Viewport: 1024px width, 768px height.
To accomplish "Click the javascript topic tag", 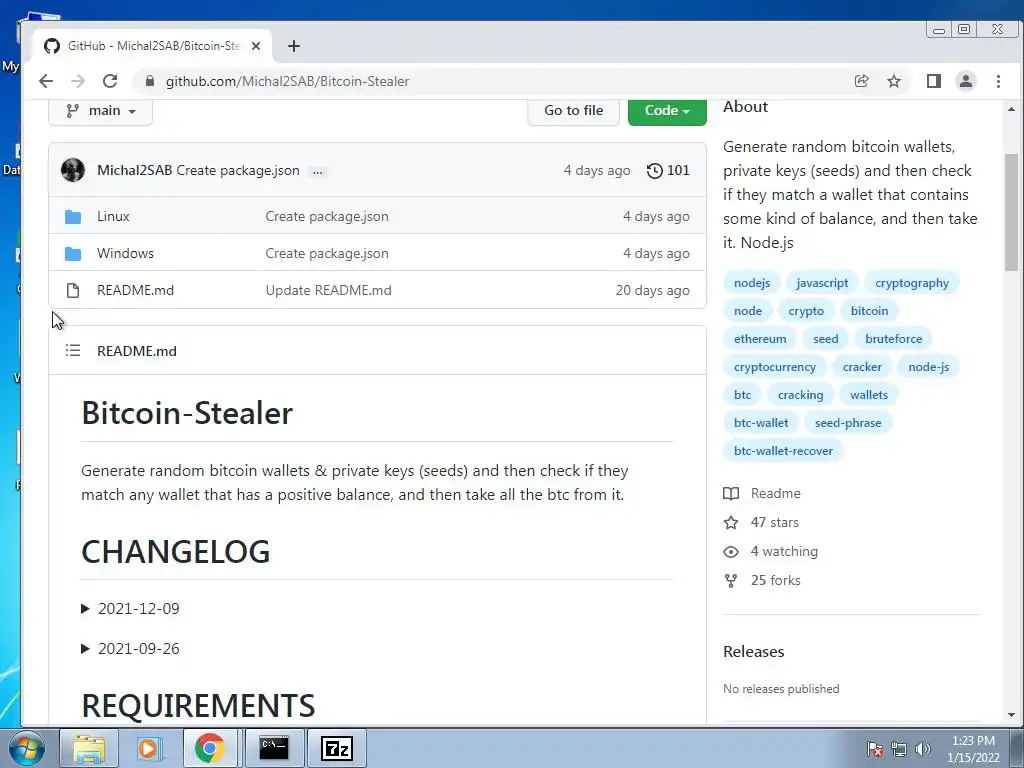I will pyautogui.click(x=822, y=283).
